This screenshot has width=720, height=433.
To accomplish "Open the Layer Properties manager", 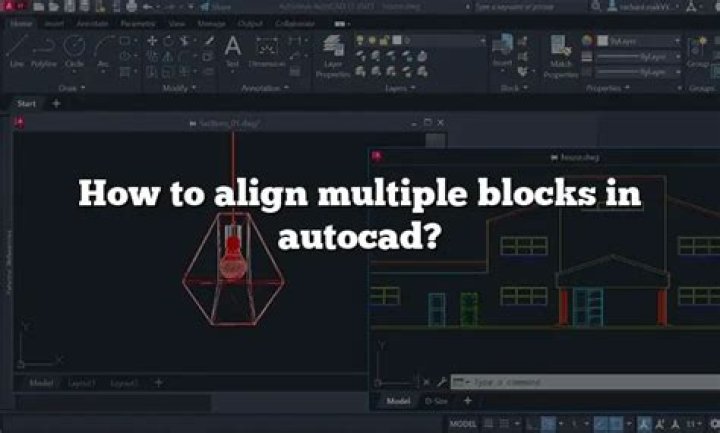I will click(333, 56).
